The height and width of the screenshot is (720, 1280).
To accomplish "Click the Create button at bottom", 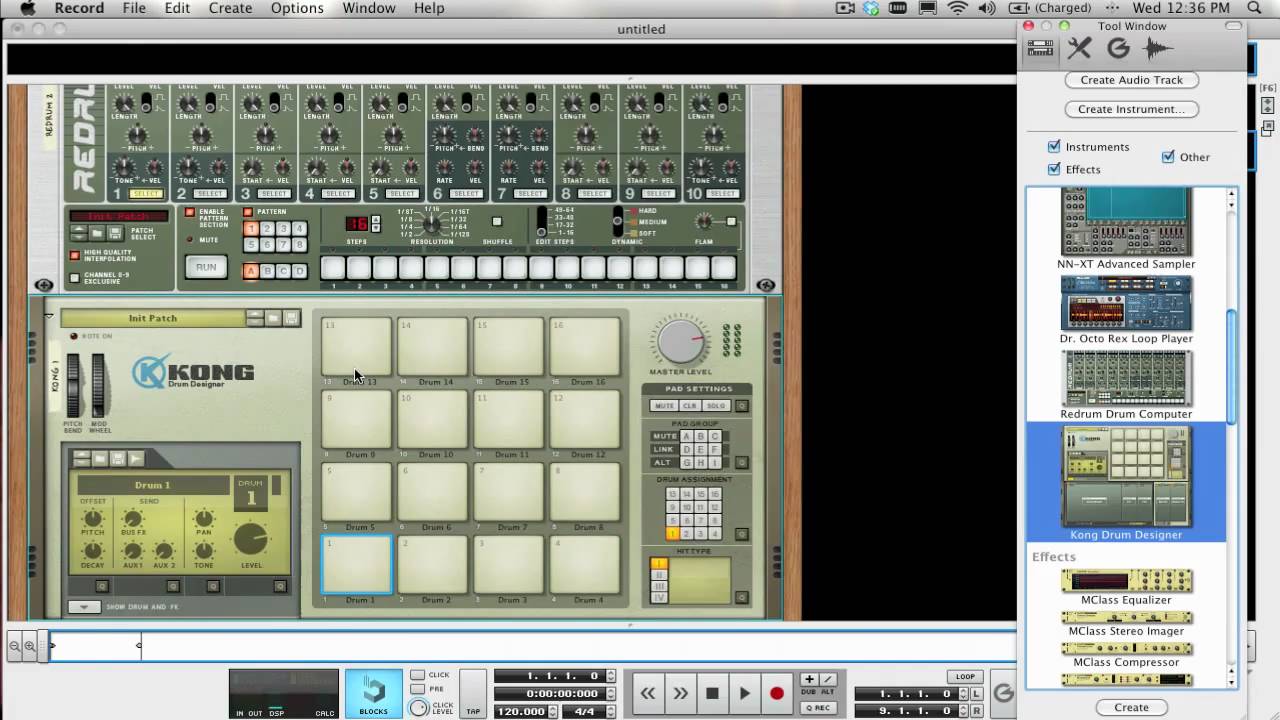I will pos(1131,707).
